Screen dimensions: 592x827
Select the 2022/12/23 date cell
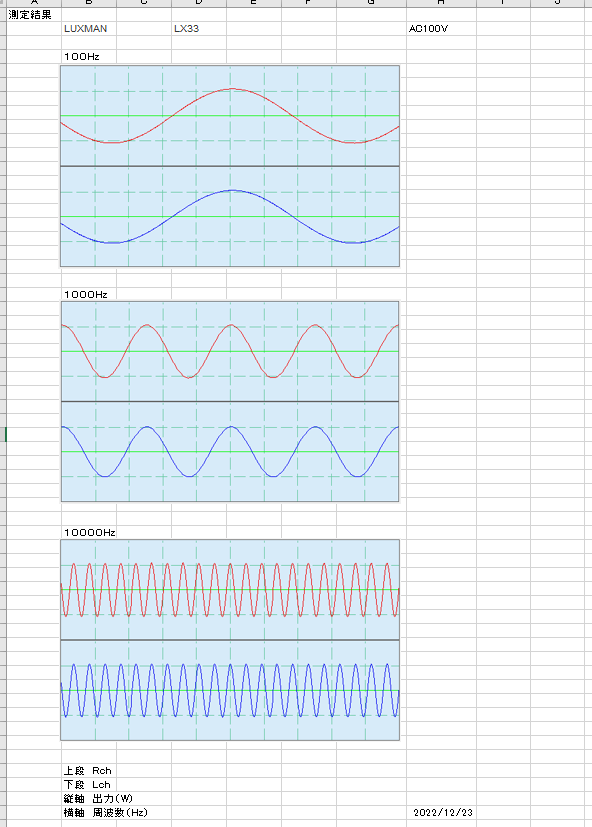pyautogui.click(x=441, y=813)
